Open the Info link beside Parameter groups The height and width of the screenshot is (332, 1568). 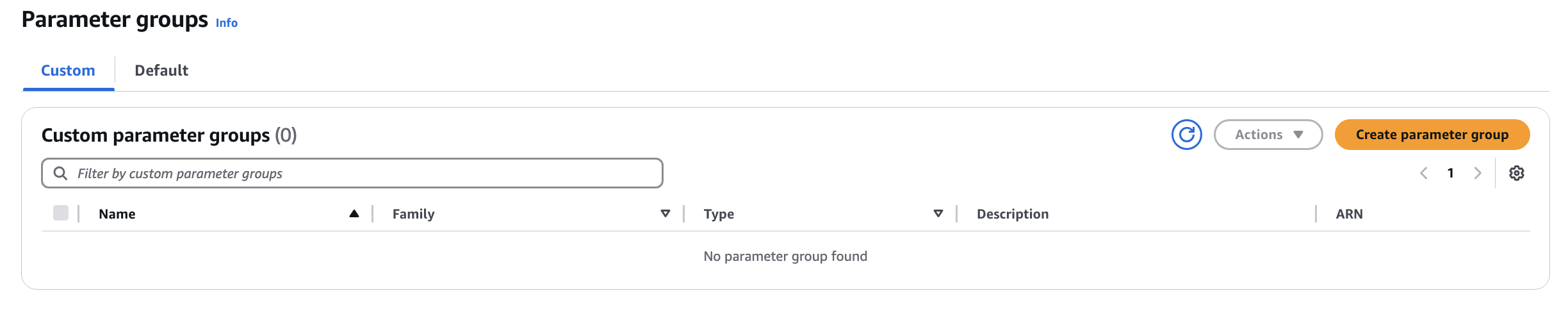pos(227,22)
